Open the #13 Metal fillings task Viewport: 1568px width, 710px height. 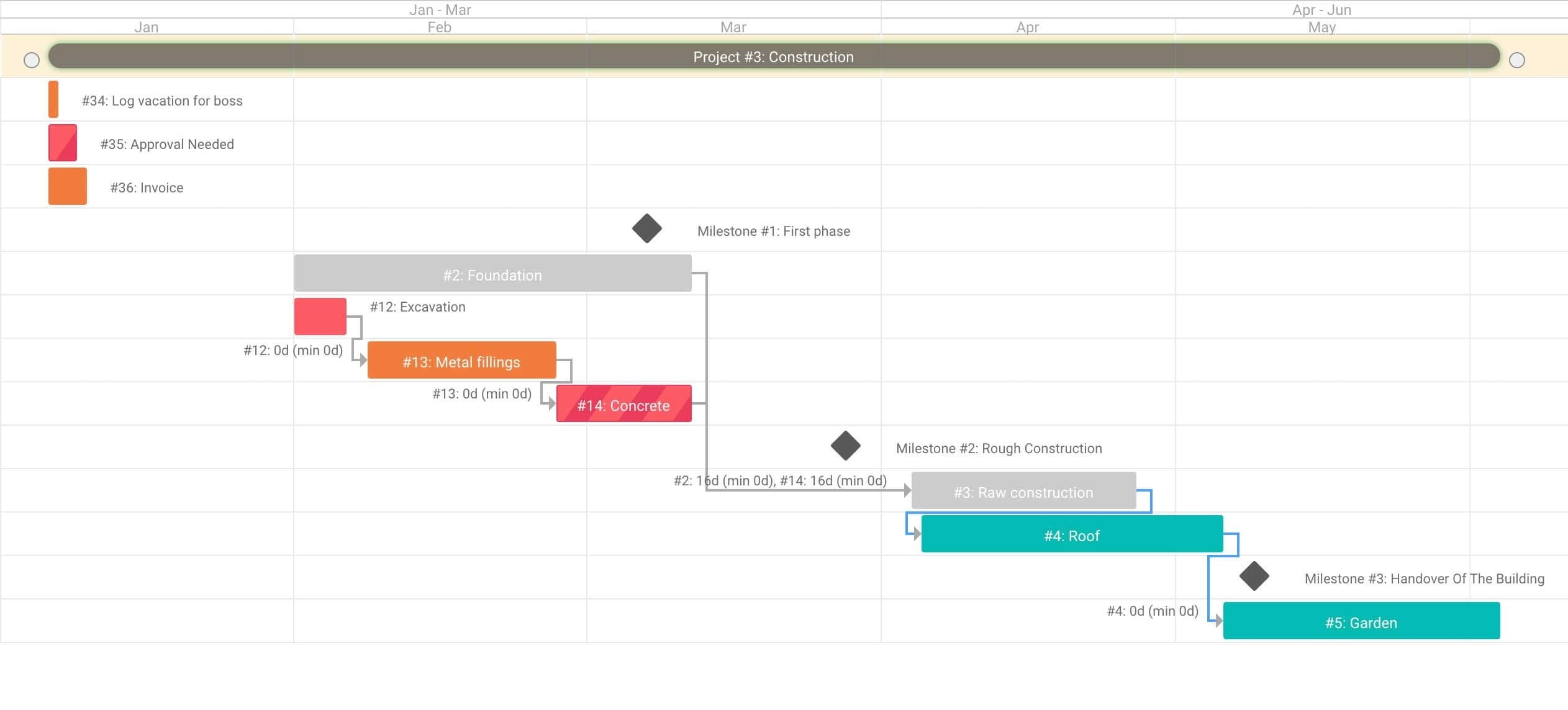(461, 361)
